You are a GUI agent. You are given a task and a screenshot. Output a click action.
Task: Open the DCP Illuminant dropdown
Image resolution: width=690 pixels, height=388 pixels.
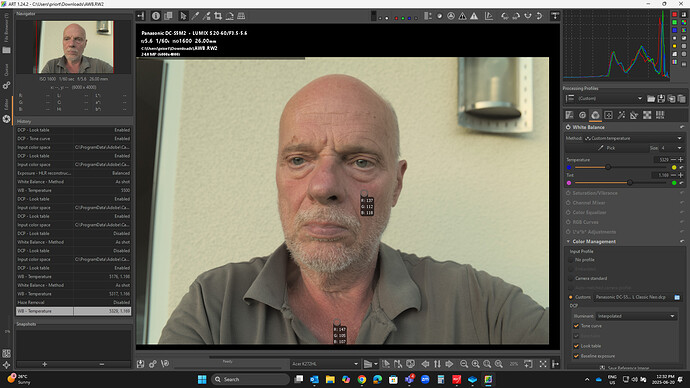(636, 316)
